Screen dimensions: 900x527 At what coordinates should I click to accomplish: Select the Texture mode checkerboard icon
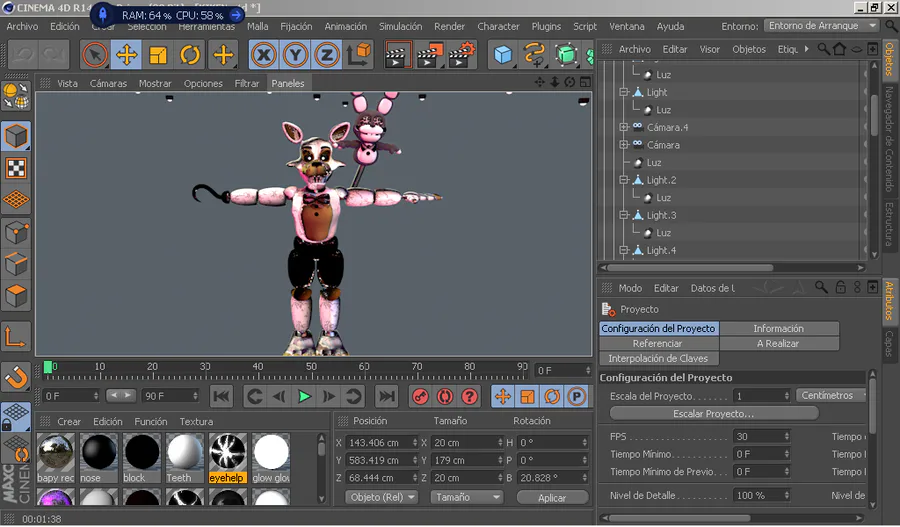click(x=16, y=168)
